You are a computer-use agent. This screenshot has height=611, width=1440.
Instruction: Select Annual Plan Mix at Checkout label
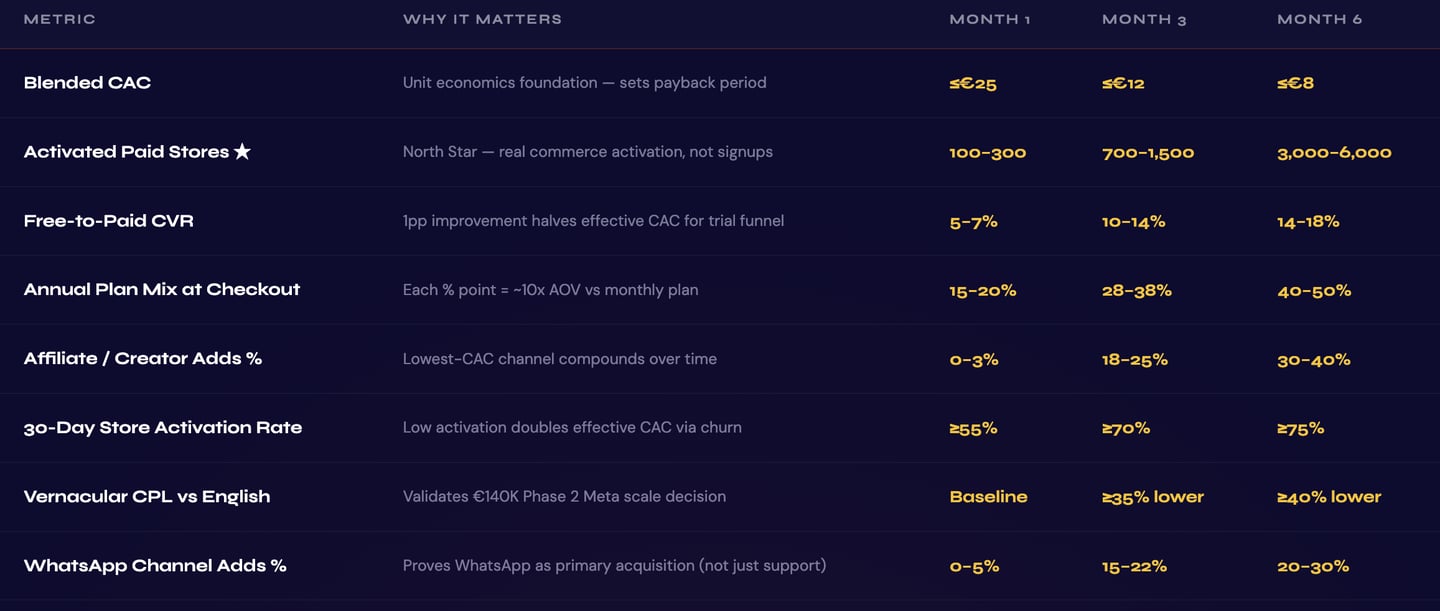coord(162,290)
